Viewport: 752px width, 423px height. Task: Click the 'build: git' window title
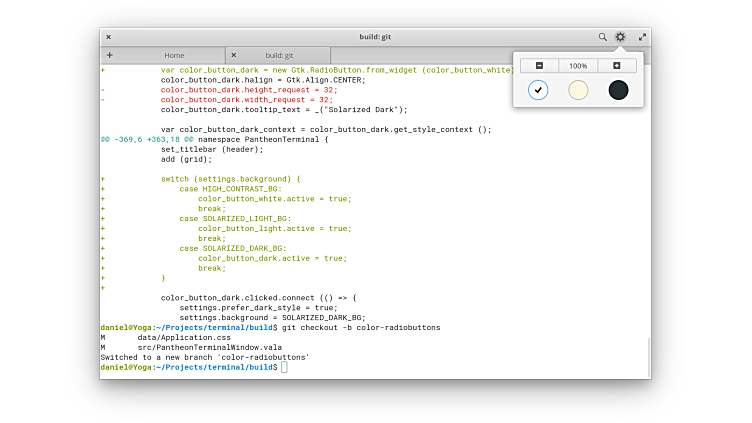coord(376,37)
